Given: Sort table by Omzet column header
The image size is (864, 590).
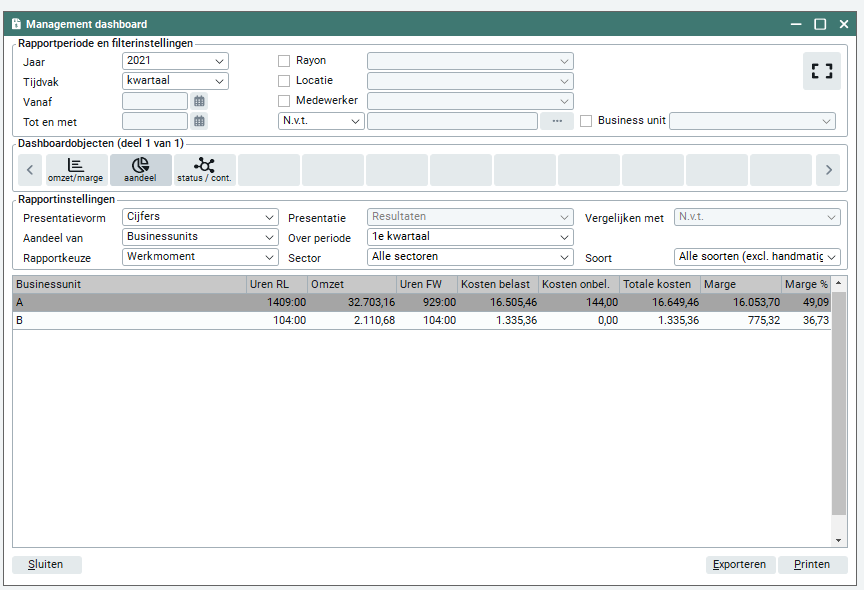Looking at the screenshot, I should [x=352, y=284].
